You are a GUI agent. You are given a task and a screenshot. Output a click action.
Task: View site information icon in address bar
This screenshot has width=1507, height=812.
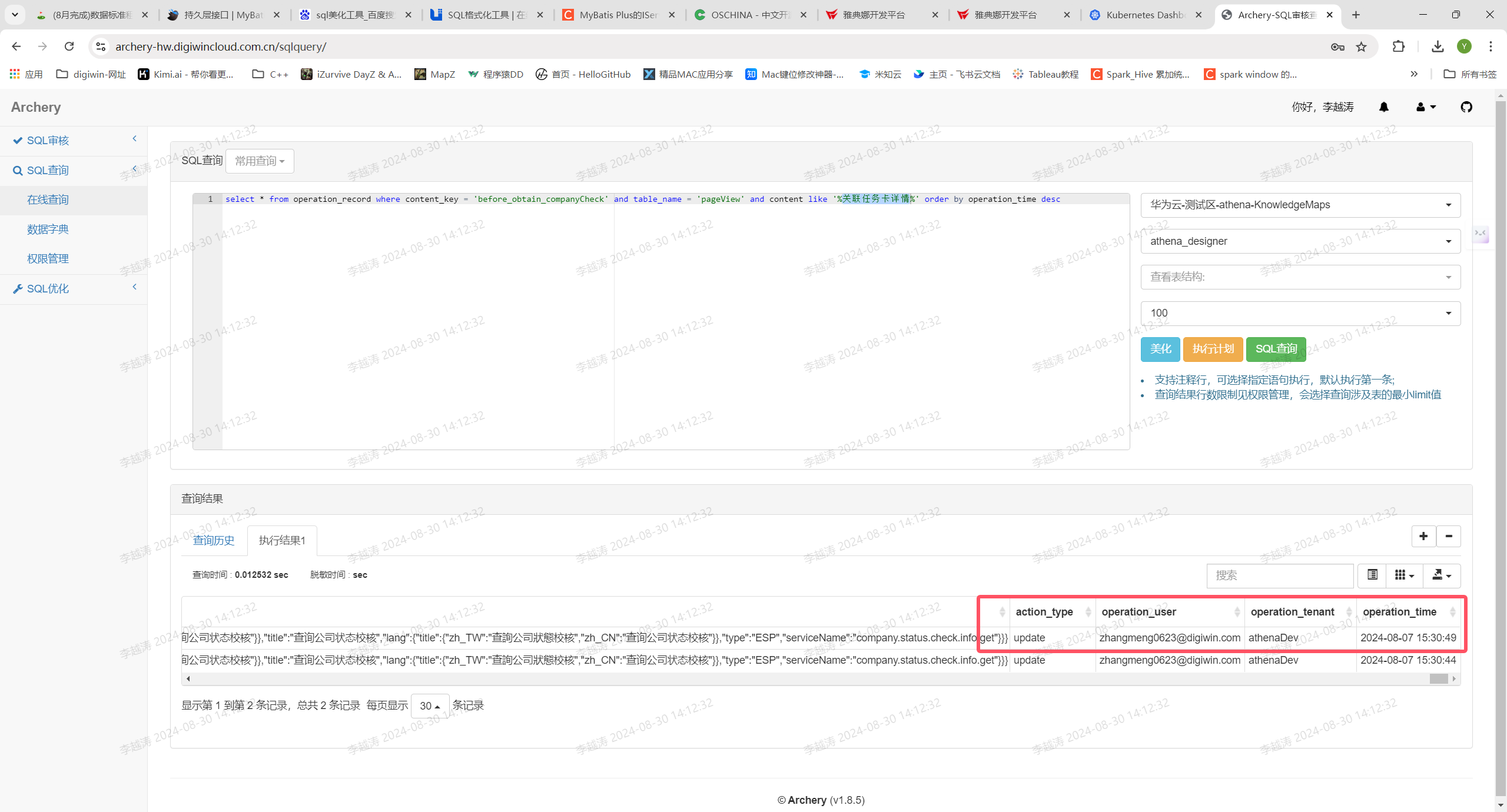point(101,46)
